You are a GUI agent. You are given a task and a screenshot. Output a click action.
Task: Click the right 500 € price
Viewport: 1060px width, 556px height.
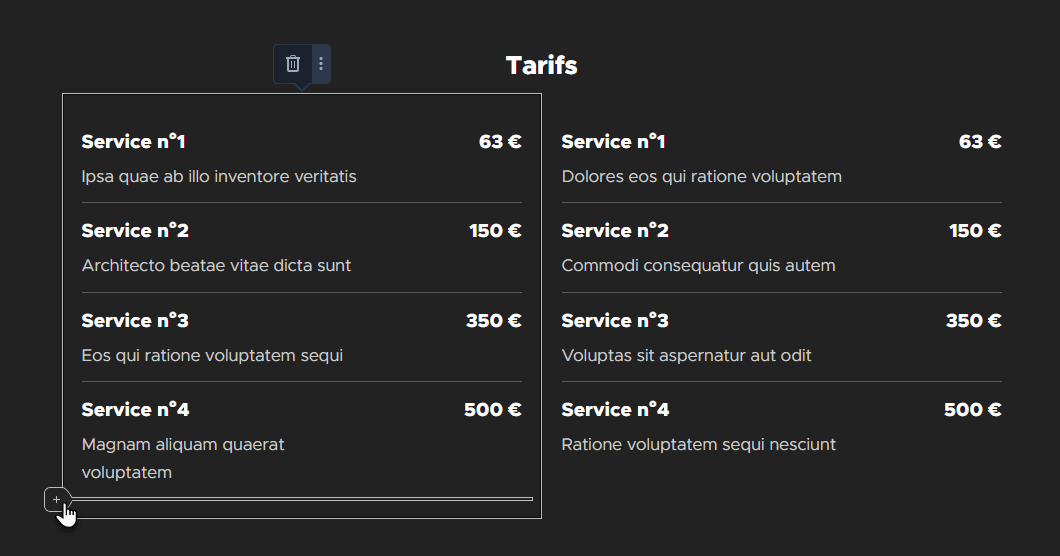click(973, 410)
